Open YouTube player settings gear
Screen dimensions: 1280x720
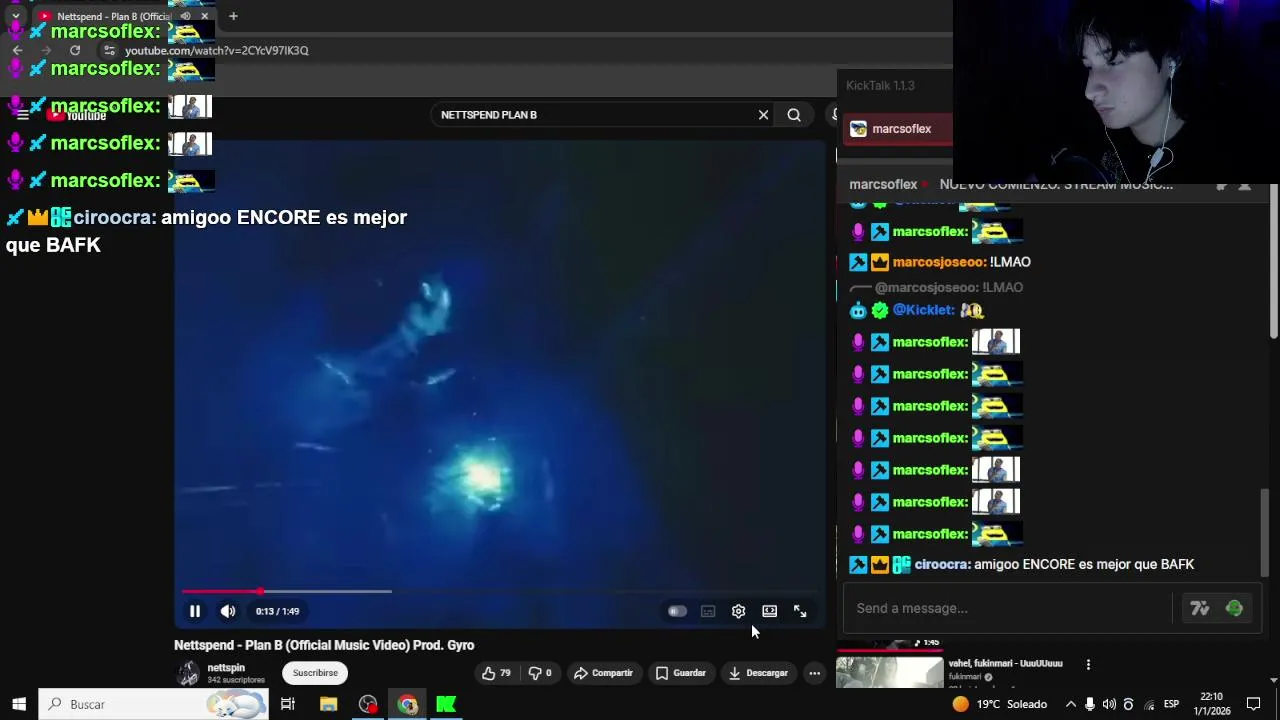pyautogui.click(x=738, y=611)
